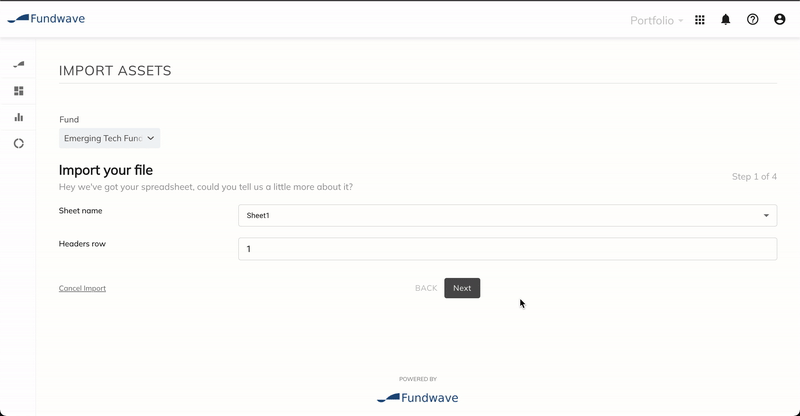Open the Emerging Tech Fund selector
The height and width of the screenshot is (416, 800).
pyautogui.click(x=109, y=139)
